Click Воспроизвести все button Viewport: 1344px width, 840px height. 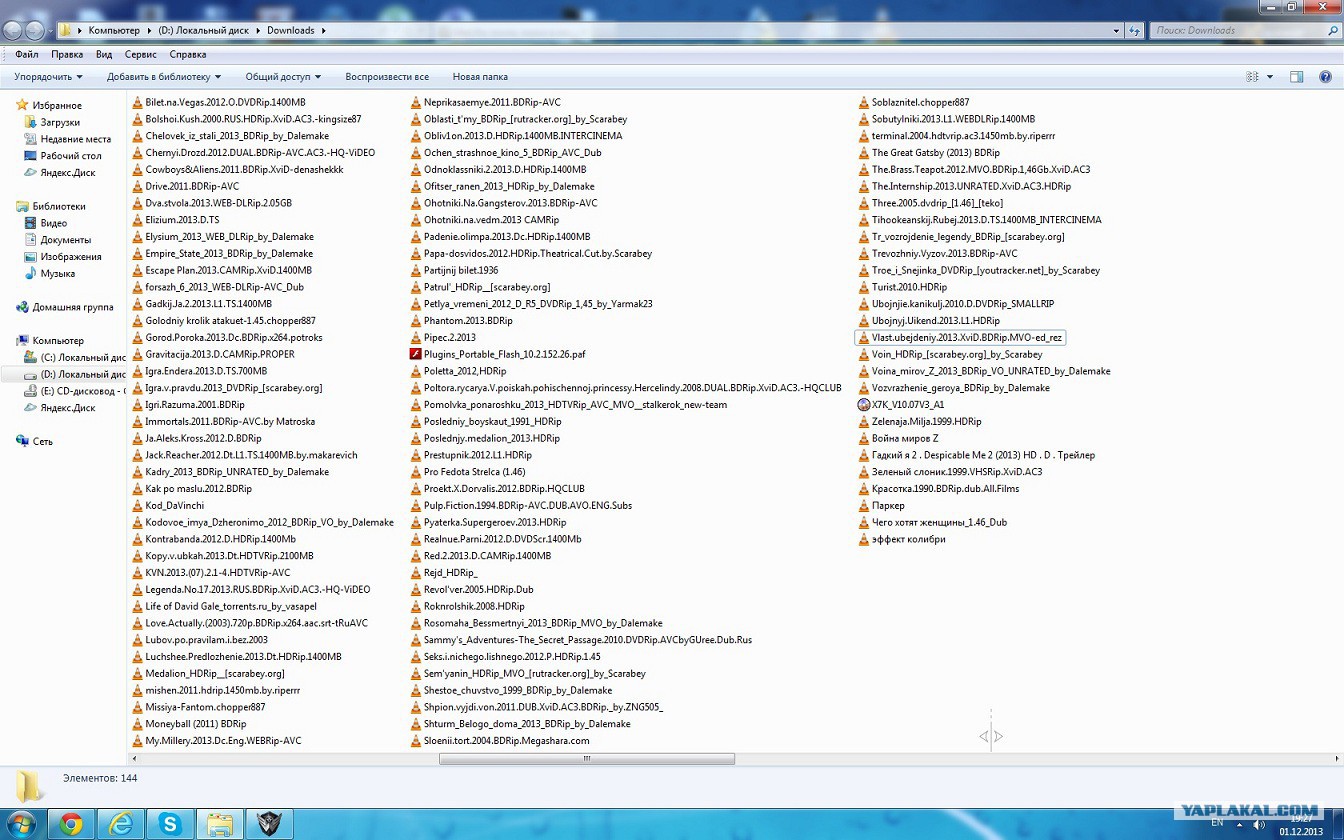point(387,77)
